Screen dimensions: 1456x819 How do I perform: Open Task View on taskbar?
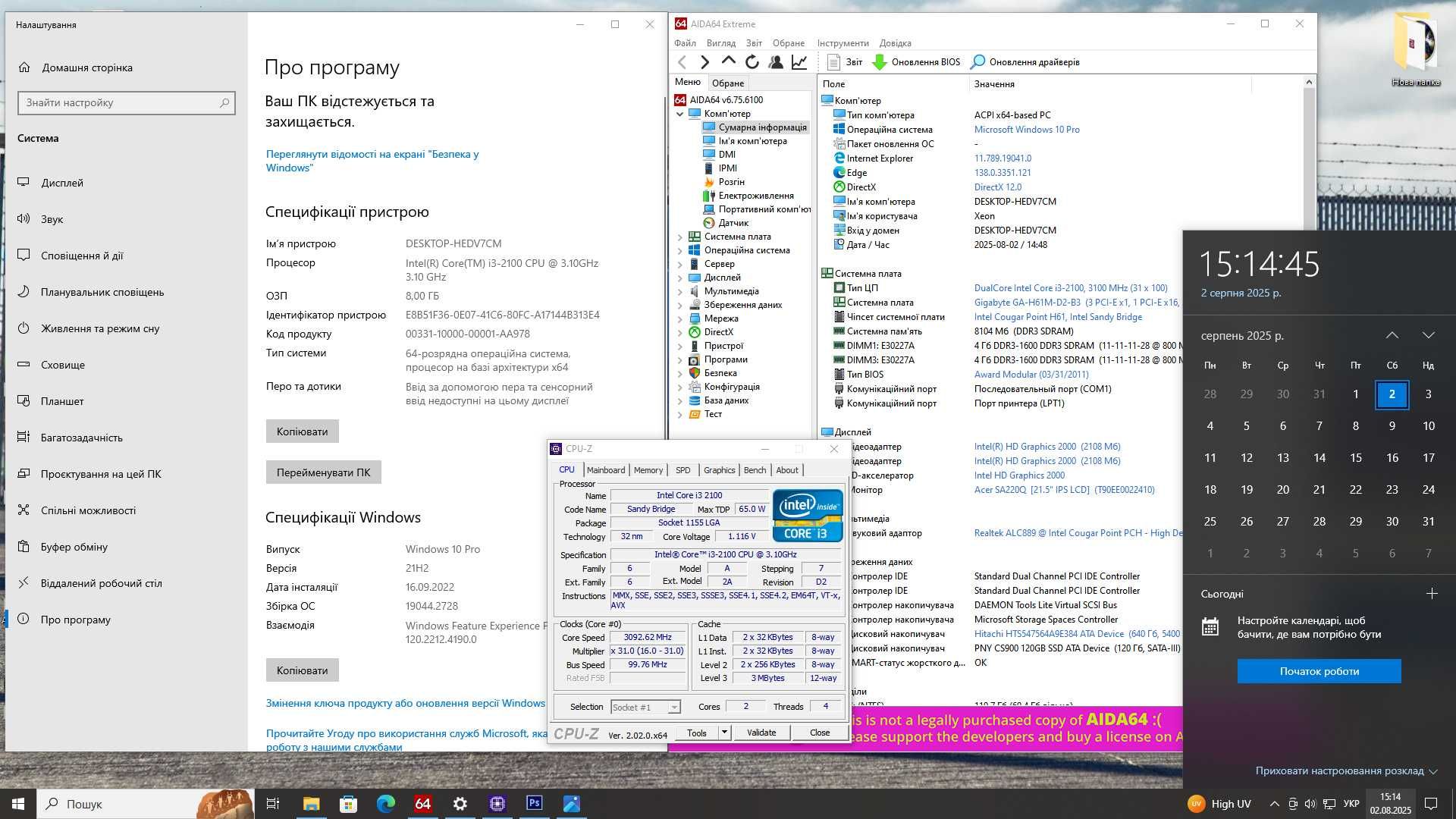pyautogui.click(x=273, y=804)
